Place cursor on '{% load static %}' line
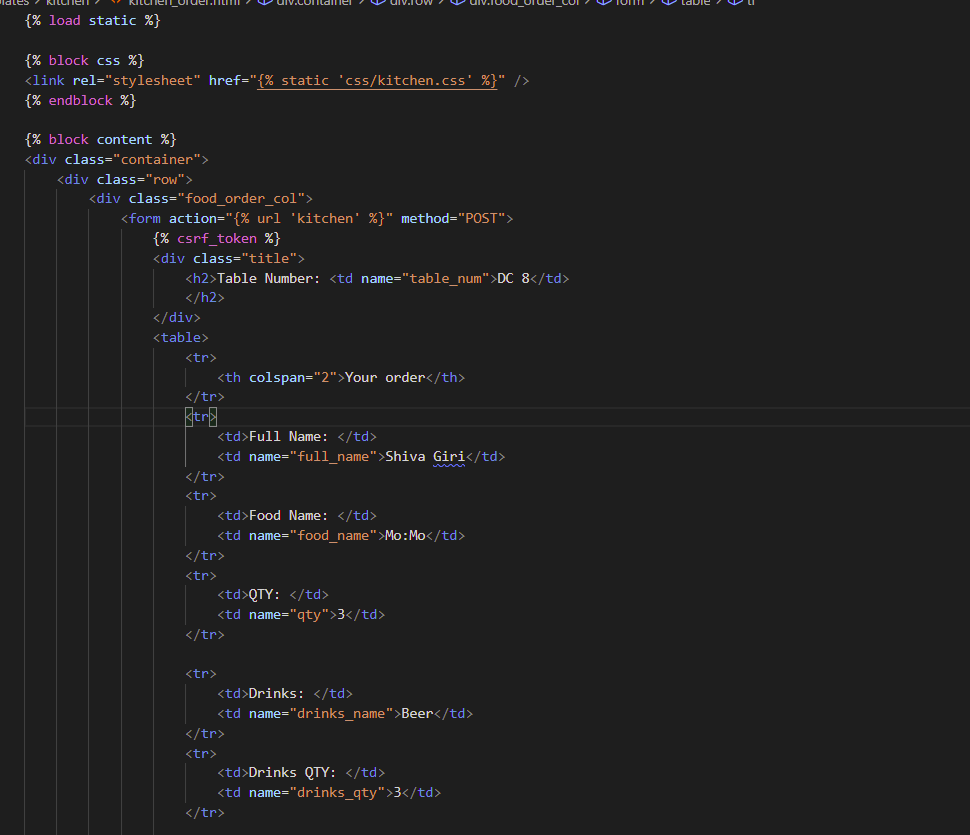Image resolution: width=970 pixels, height=835 pixels. coord(93,20)
